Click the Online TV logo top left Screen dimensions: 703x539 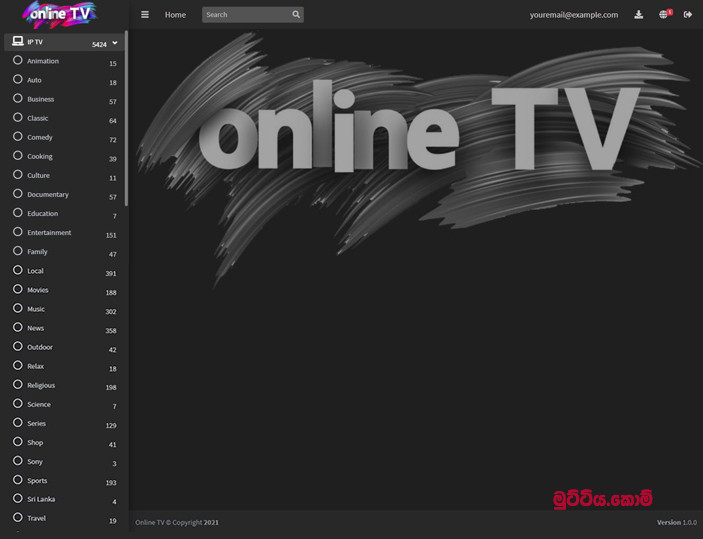tap(60, 14)
